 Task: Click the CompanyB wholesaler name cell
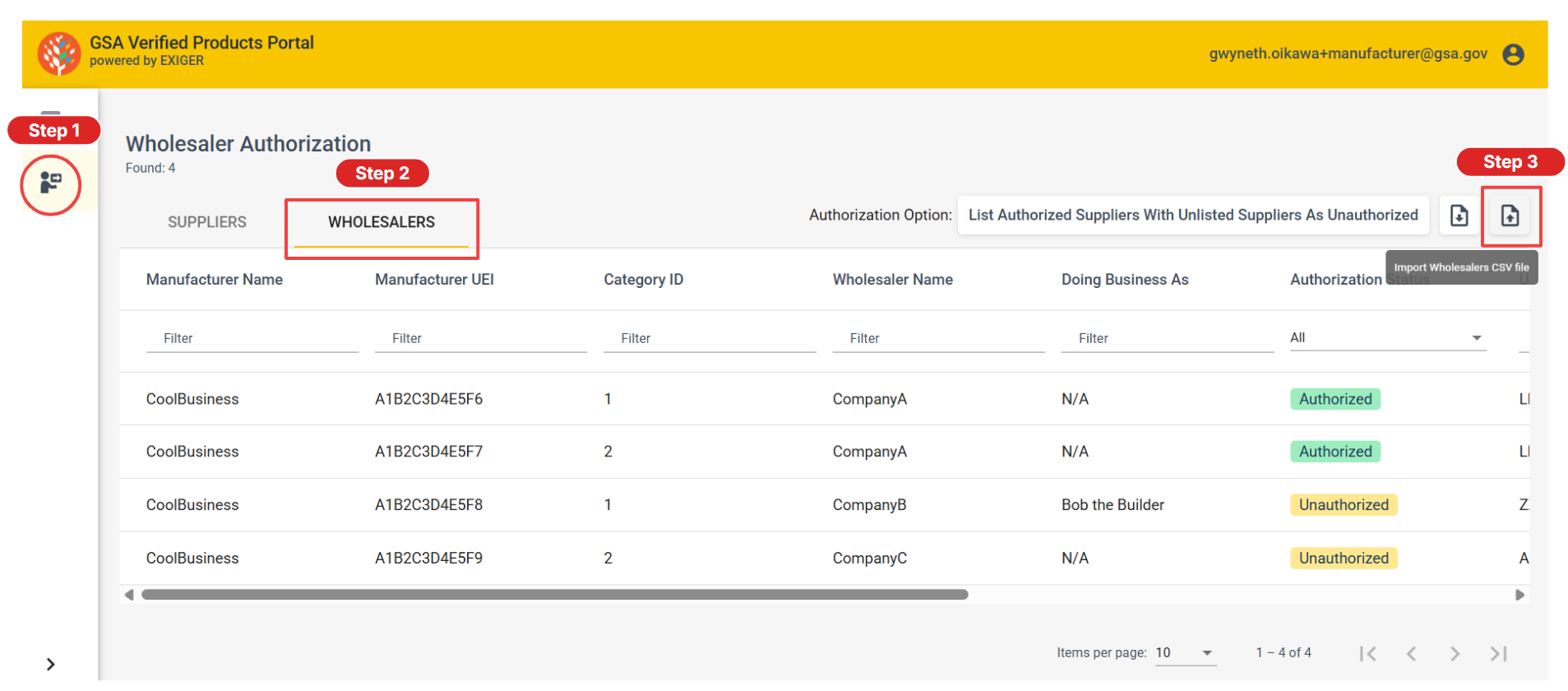pos(869,505)
